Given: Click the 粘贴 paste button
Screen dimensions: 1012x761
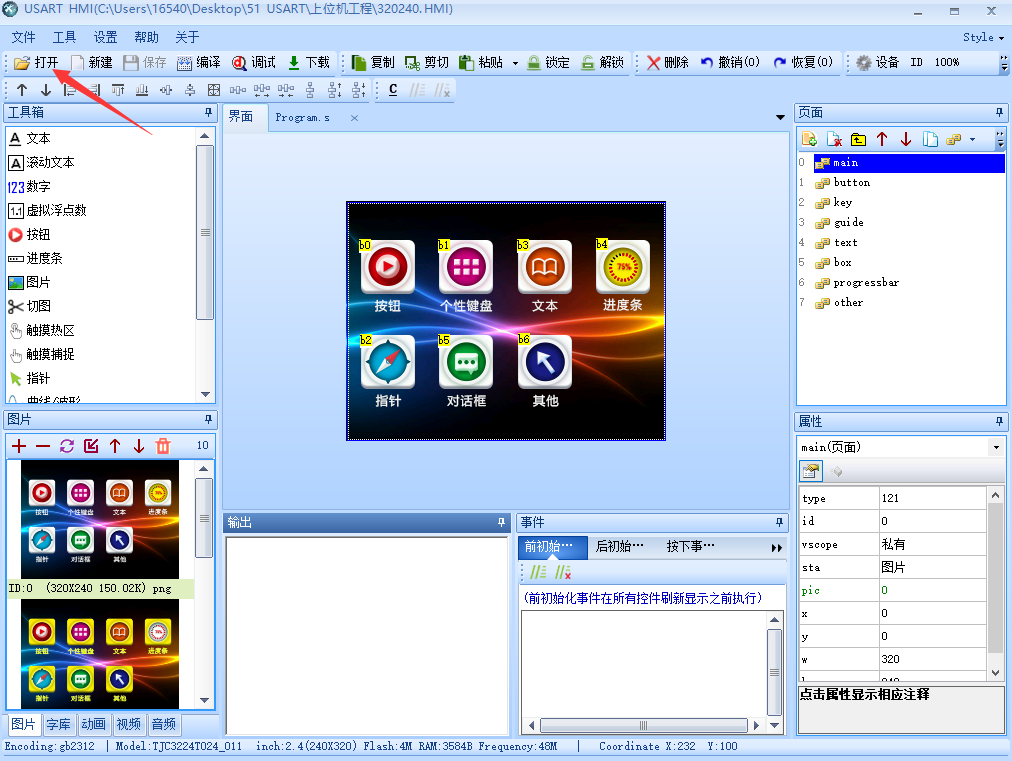Looking at the screenshot, I should point(481,63).
